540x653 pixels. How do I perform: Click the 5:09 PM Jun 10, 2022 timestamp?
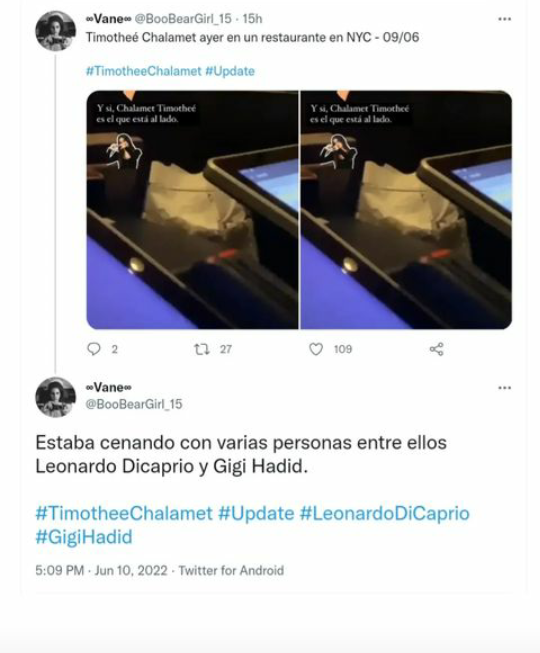[102, 570]
